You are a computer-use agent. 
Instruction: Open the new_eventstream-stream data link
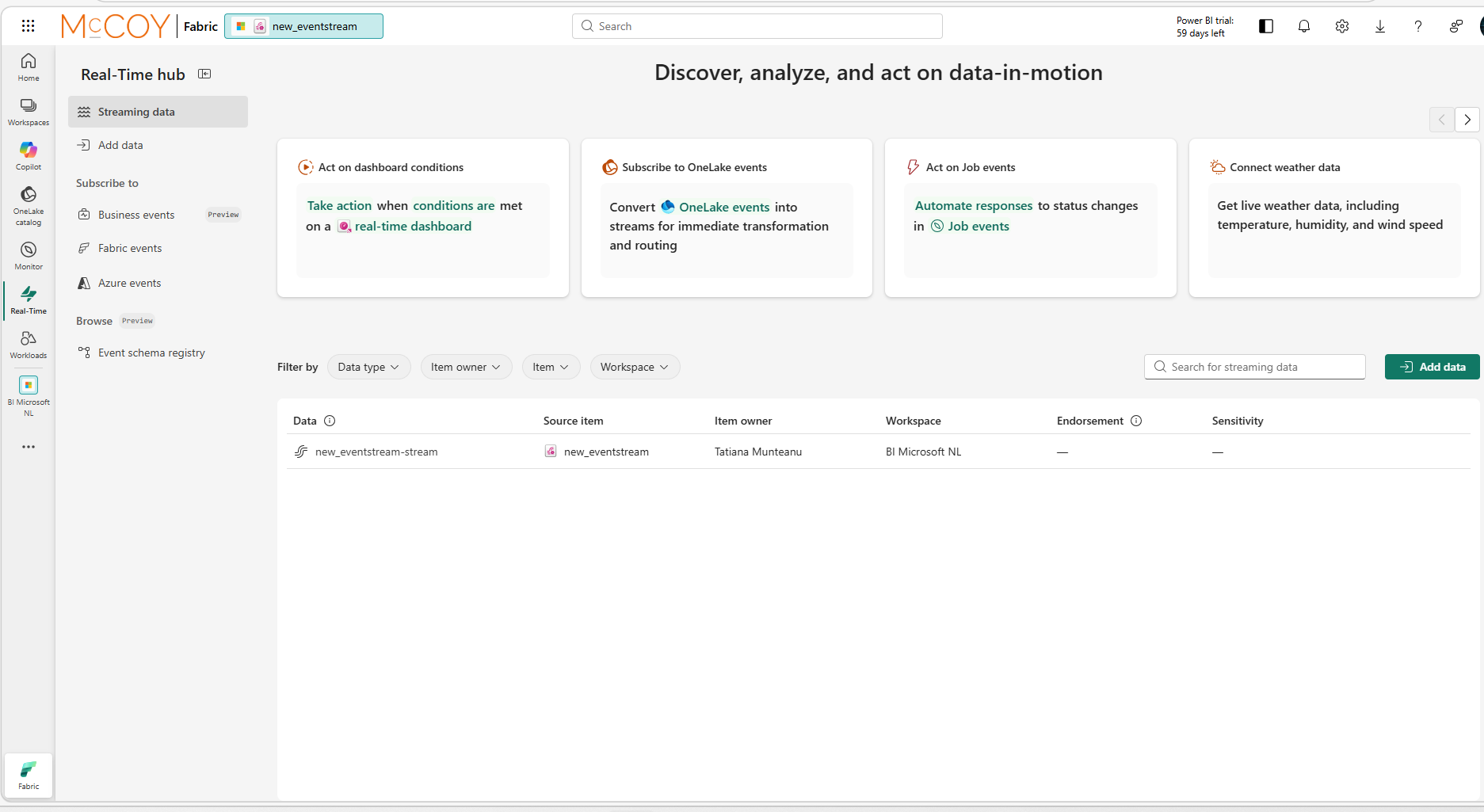pyautogui.click(x=376, y=452)
